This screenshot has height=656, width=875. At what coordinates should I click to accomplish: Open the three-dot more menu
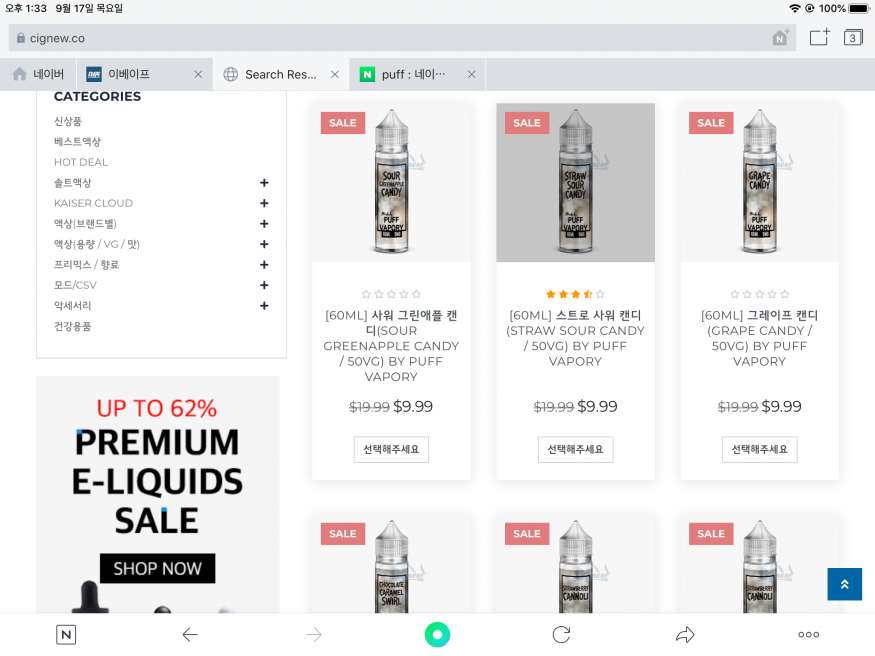pyautogui.click(x=808, y=634)
